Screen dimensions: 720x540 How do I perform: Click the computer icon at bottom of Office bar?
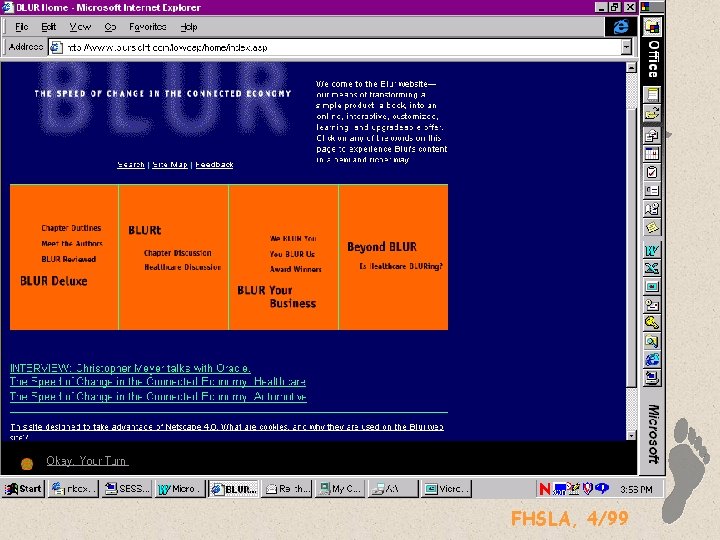(x=652, y=378)
